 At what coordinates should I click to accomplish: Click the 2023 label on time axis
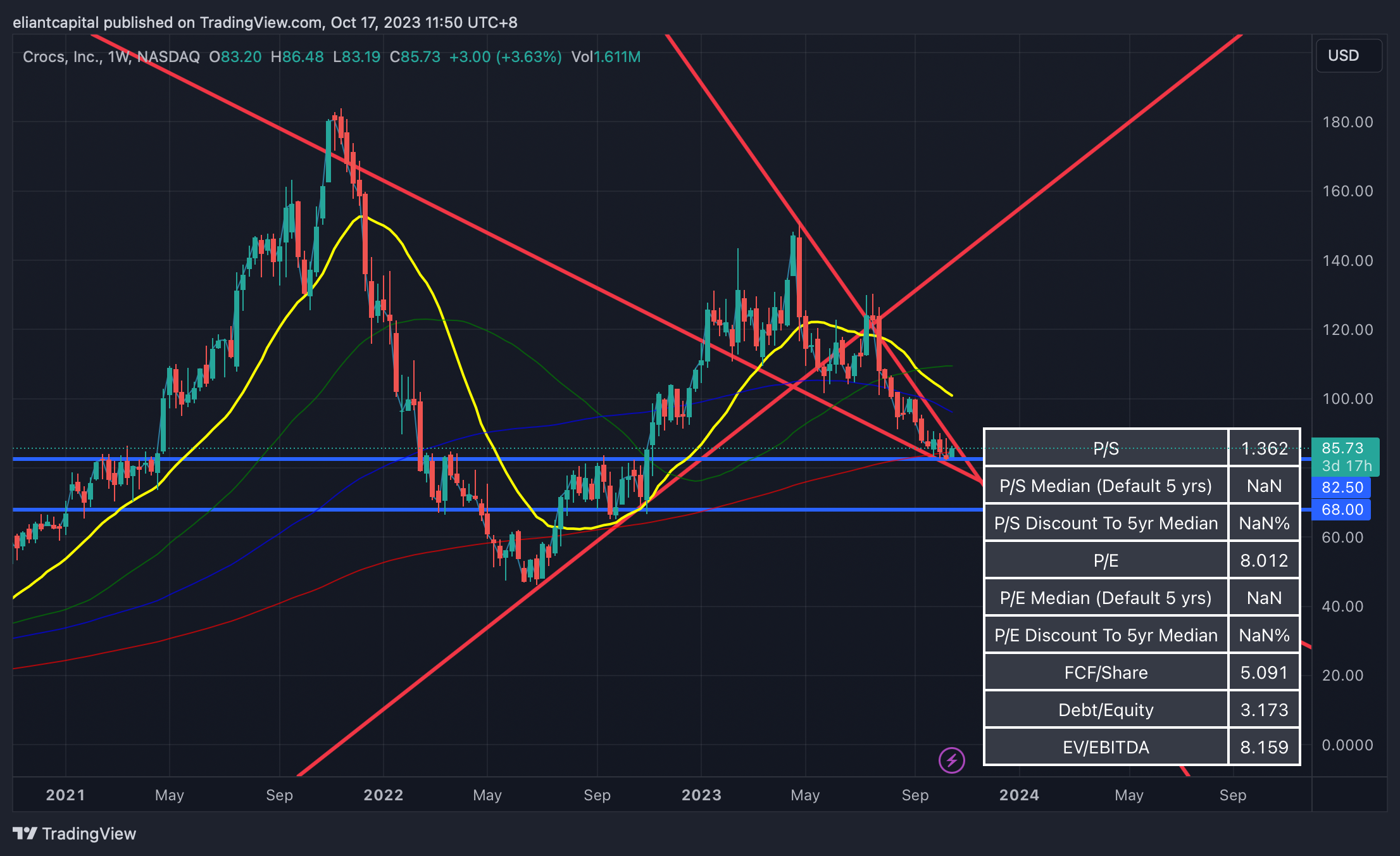701,795
